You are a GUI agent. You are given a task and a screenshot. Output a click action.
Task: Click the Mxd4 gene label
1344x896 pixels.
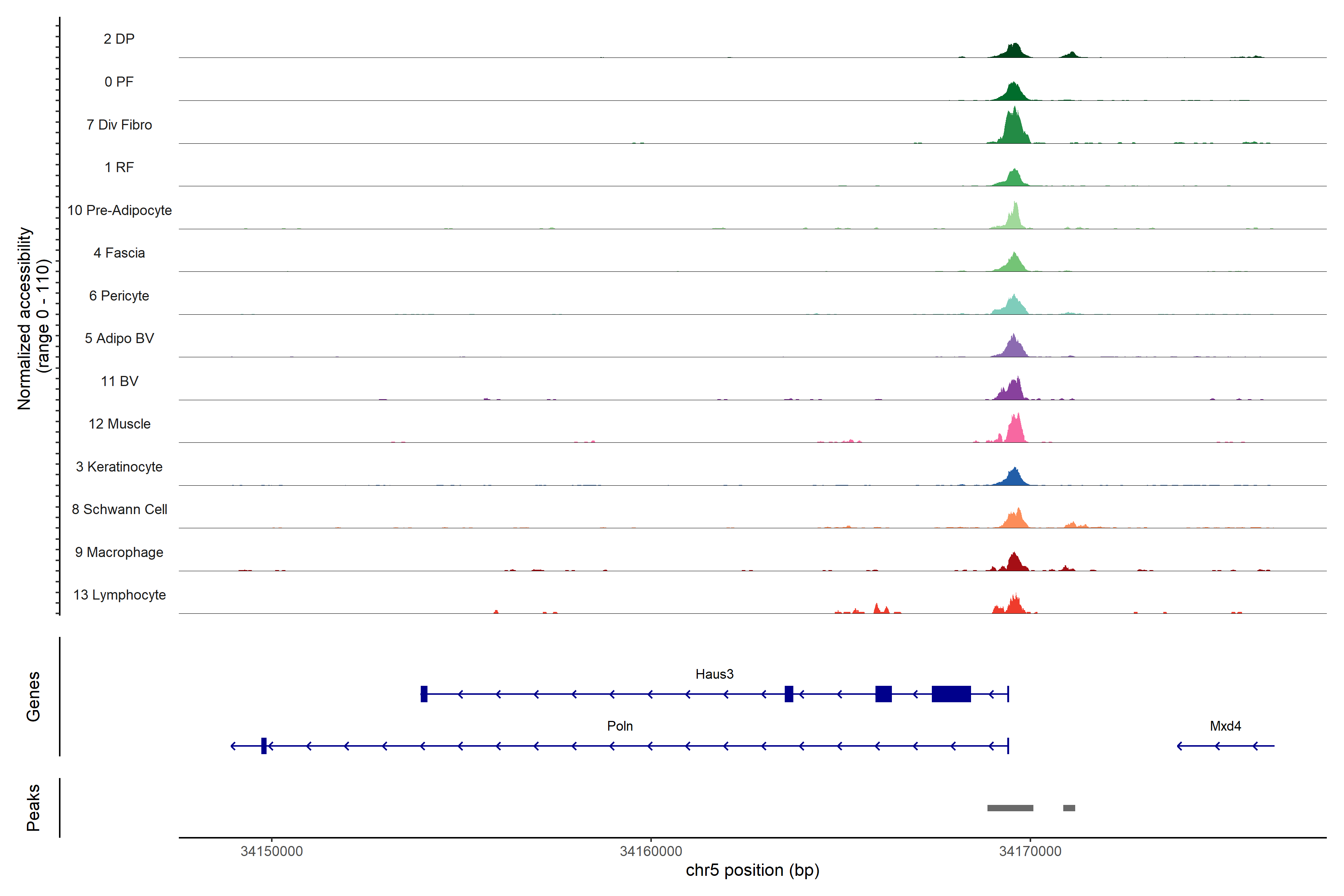1225,726
